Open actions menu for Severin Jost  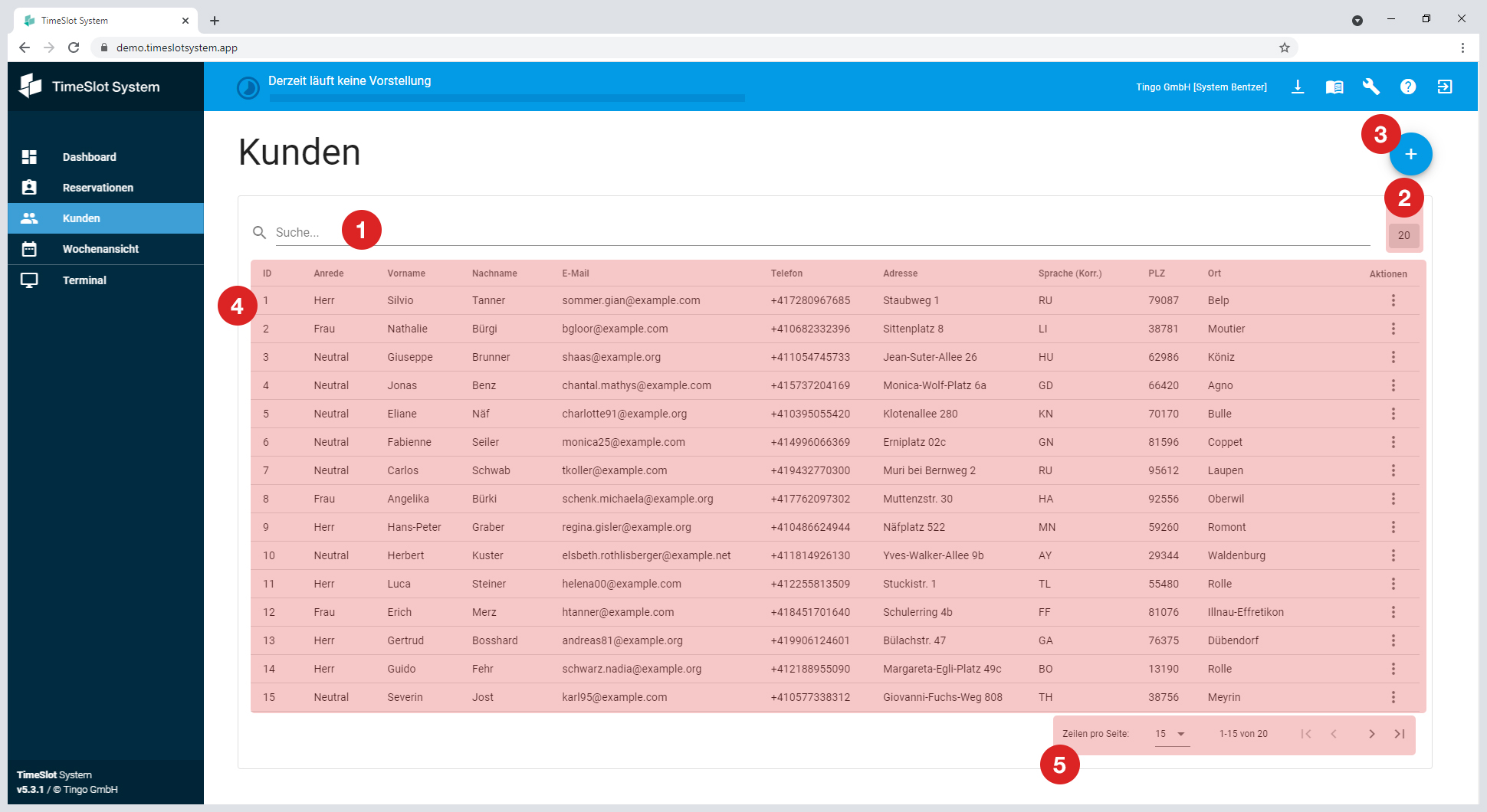pyautogui.click(x=1393, y=697)
